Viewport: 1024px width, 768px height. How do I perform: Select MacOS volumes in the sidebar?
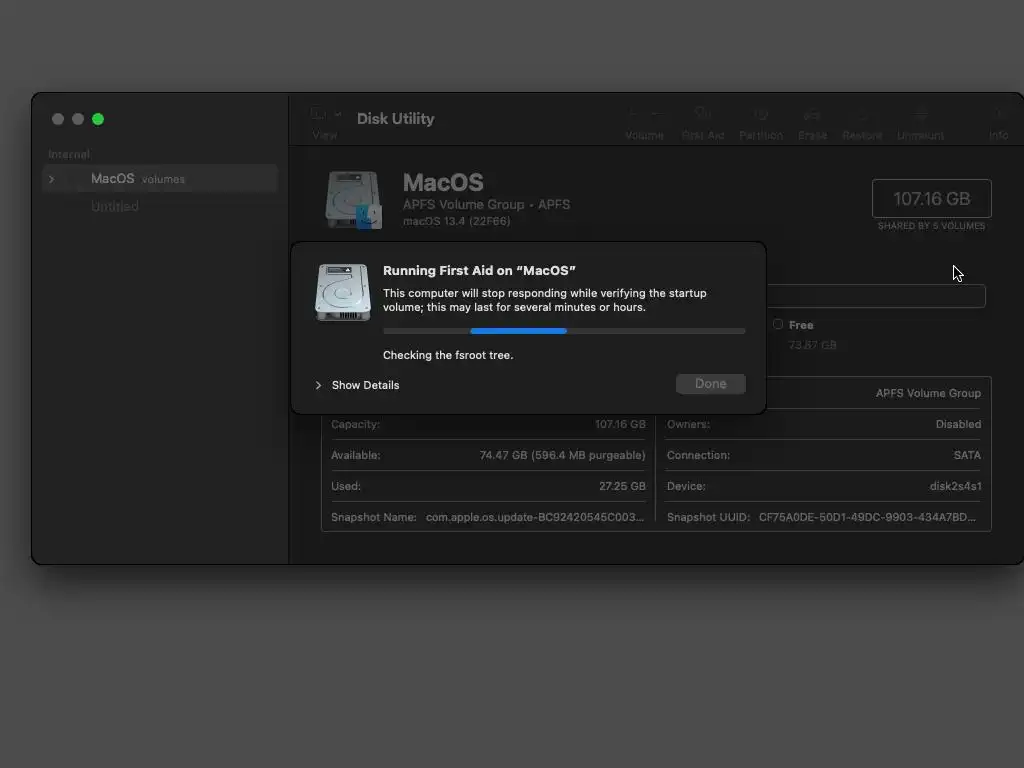pos(160,178)
